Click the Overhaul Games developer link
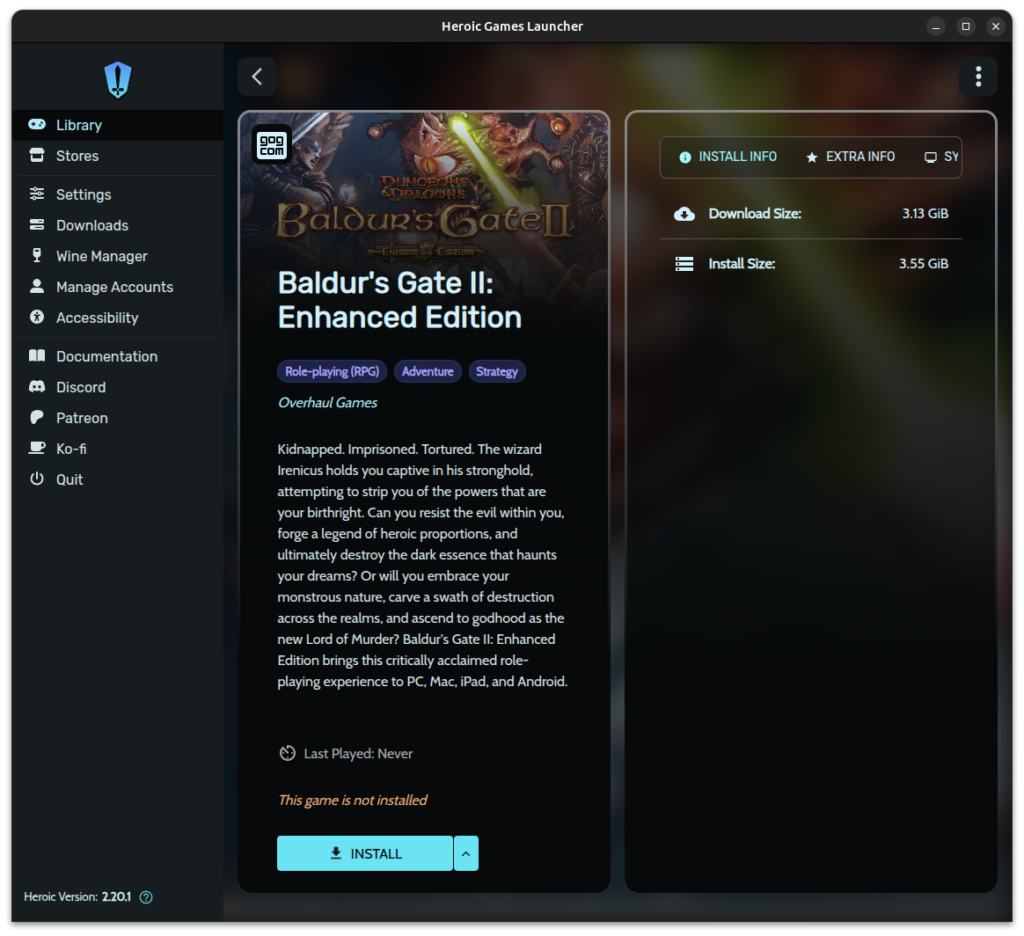Screen dimensions: 1024x936 pos(328,403)
